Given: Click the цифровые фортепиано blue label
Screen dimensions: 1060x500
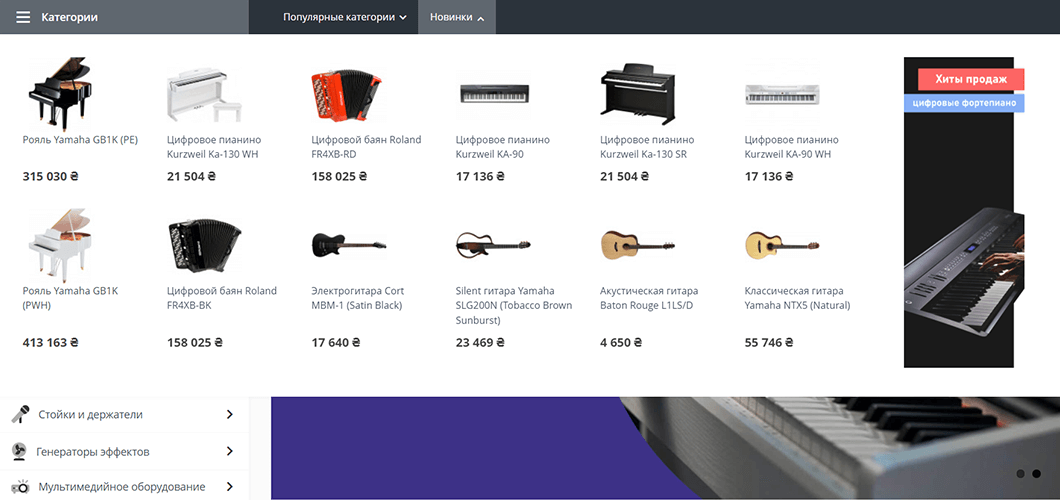Looking at the screenshot, I should 964,103.
